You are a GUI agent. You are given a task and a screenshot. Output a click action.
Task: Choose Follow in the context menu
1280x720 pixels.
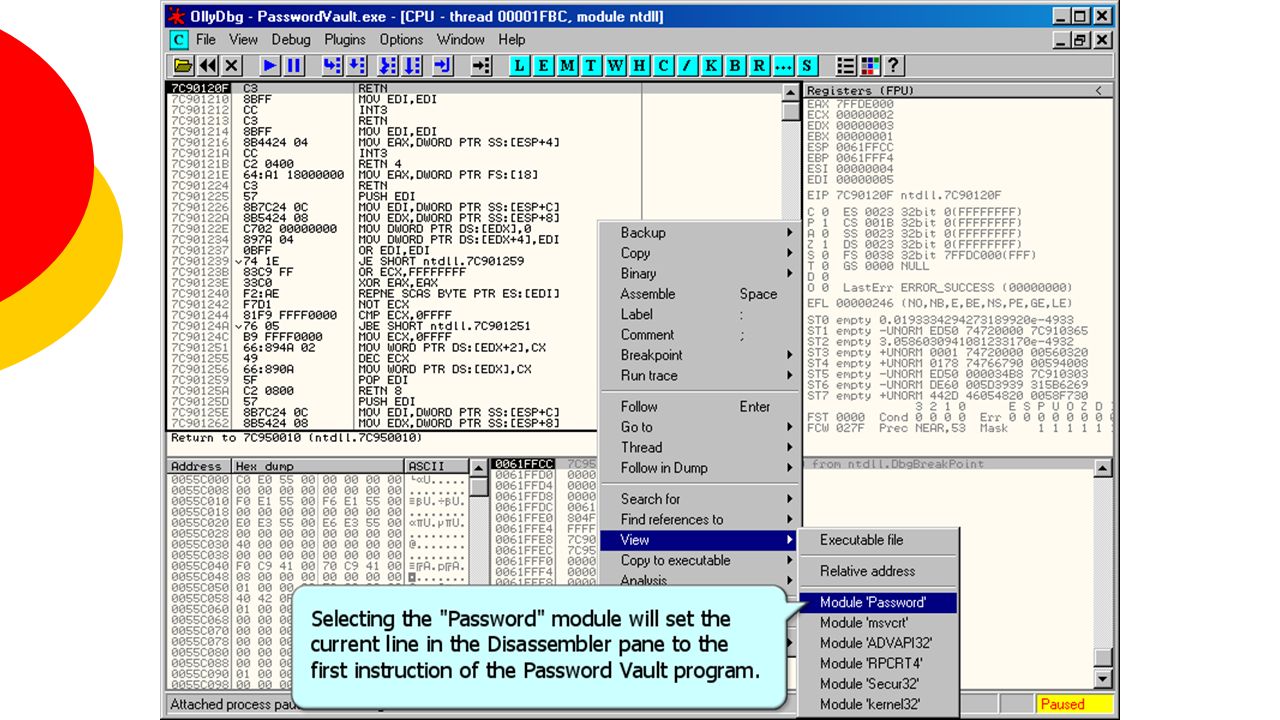coord(699,407)
